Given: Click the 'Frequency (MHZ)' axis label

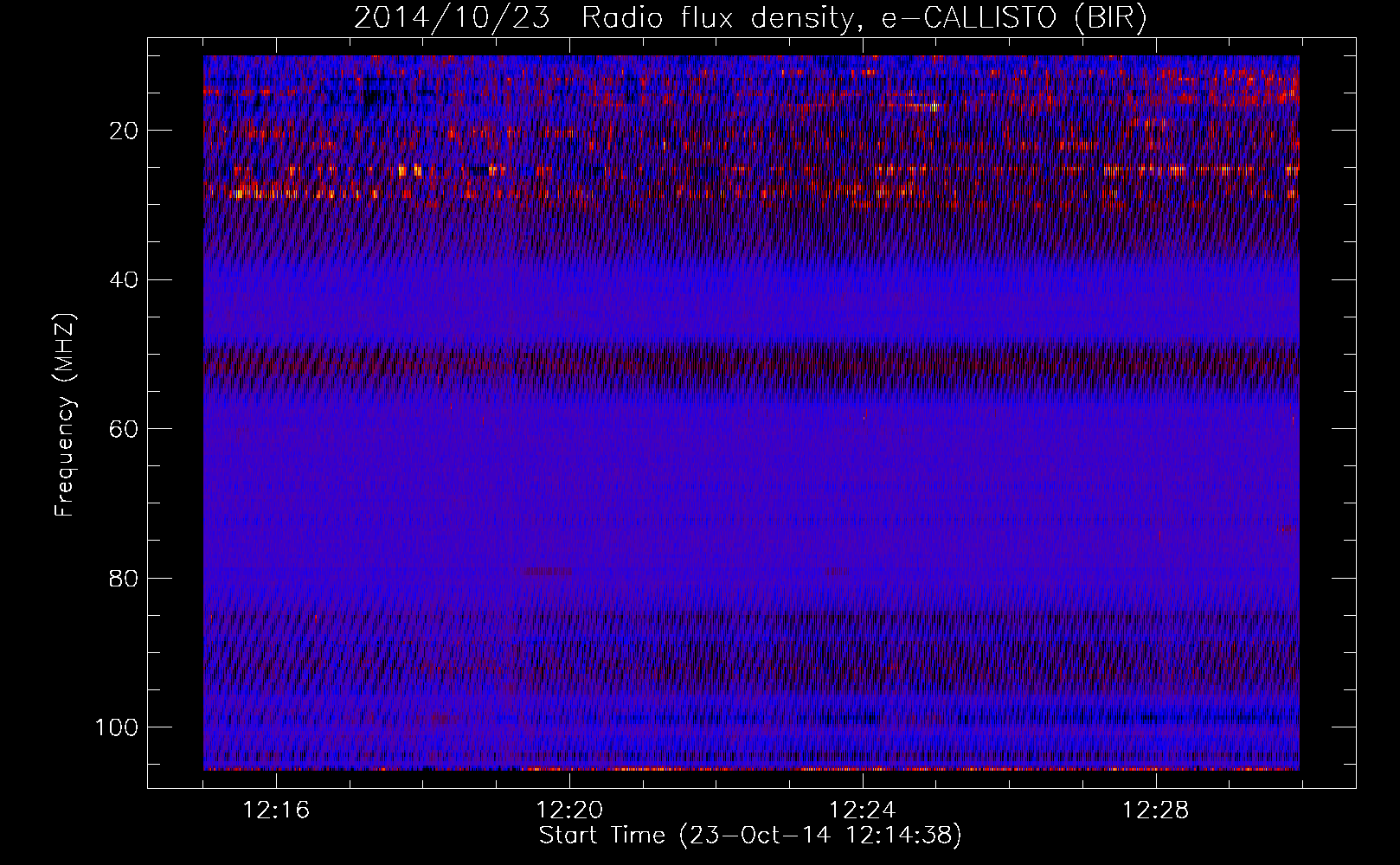Looking at the screenshot, I should (x=65, y=415).
